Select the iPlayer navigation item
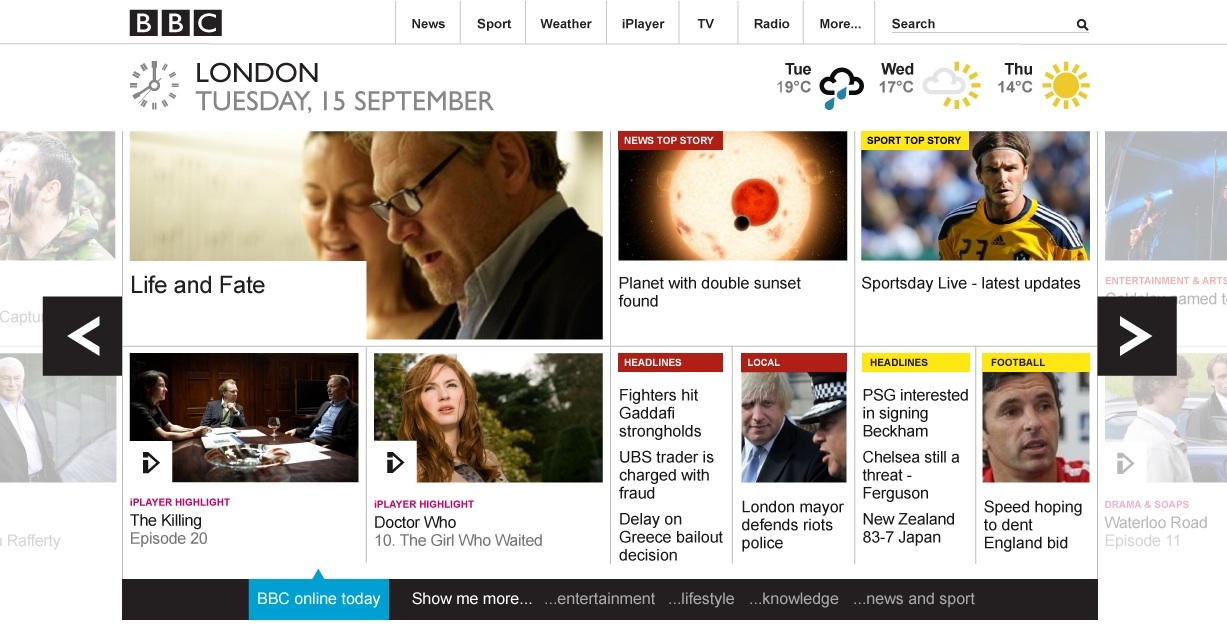 pyautogui.click(x=642, y=24)
